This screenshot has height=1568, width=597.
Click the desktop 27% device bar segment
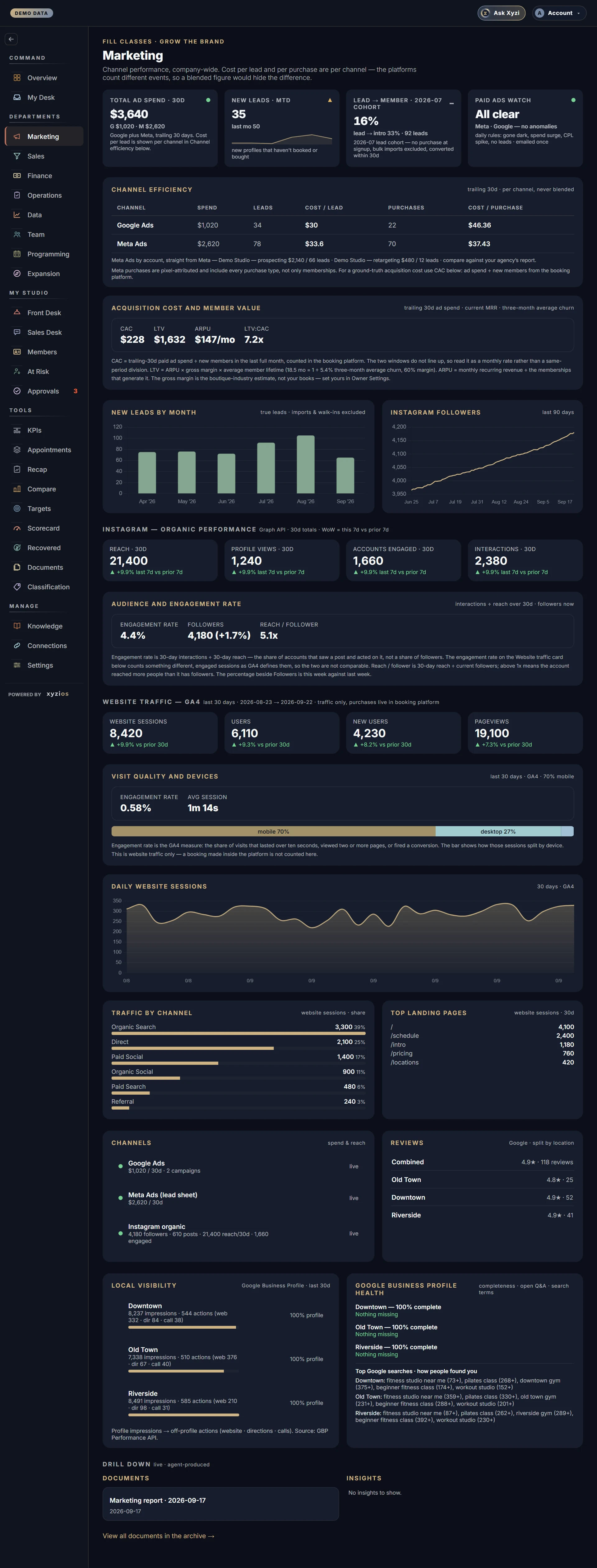pyautogui.click(x=498, y=831)
